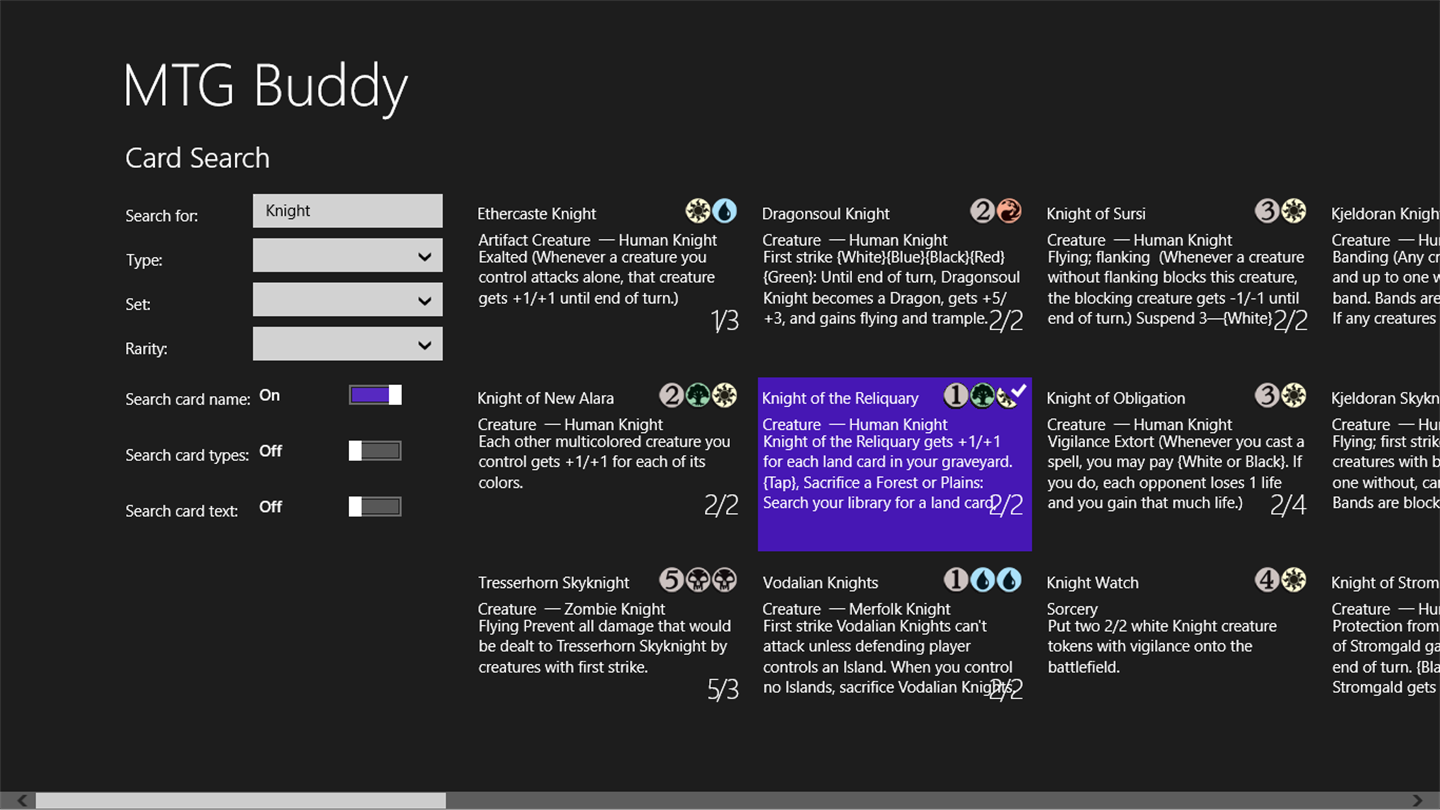Click the generic 4 mana icon on Knight Watch

click(x=1267, y=580)
